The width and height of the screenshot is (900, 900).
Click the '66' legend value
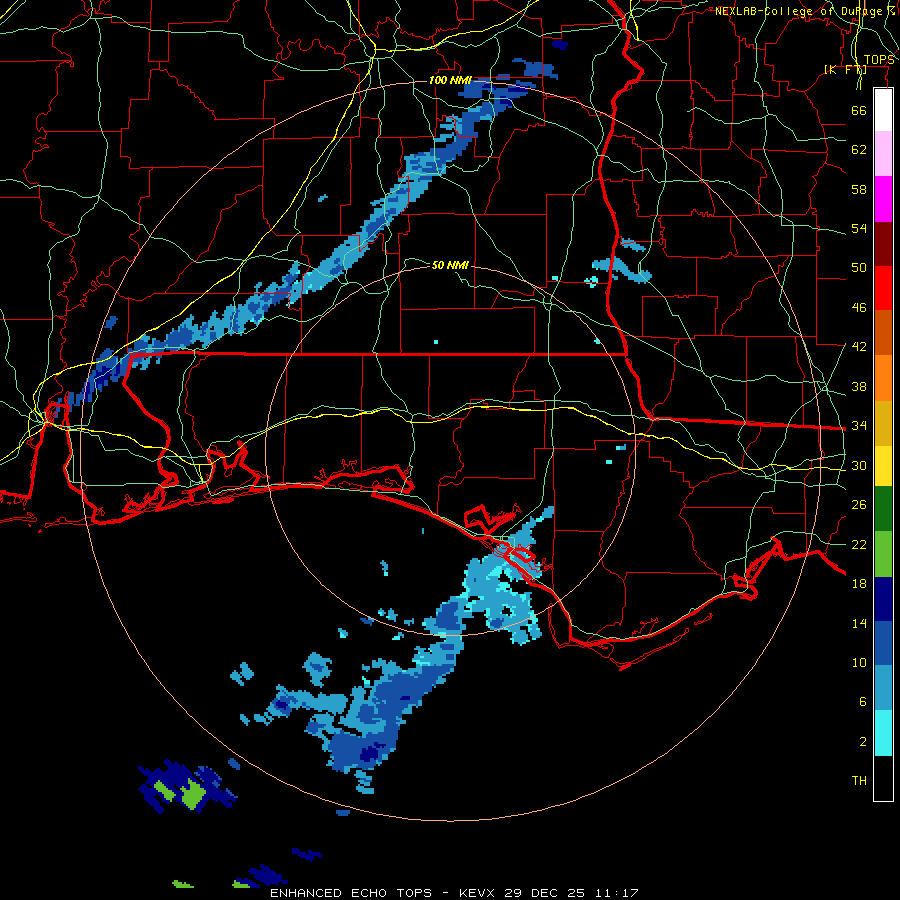point(859,110)
